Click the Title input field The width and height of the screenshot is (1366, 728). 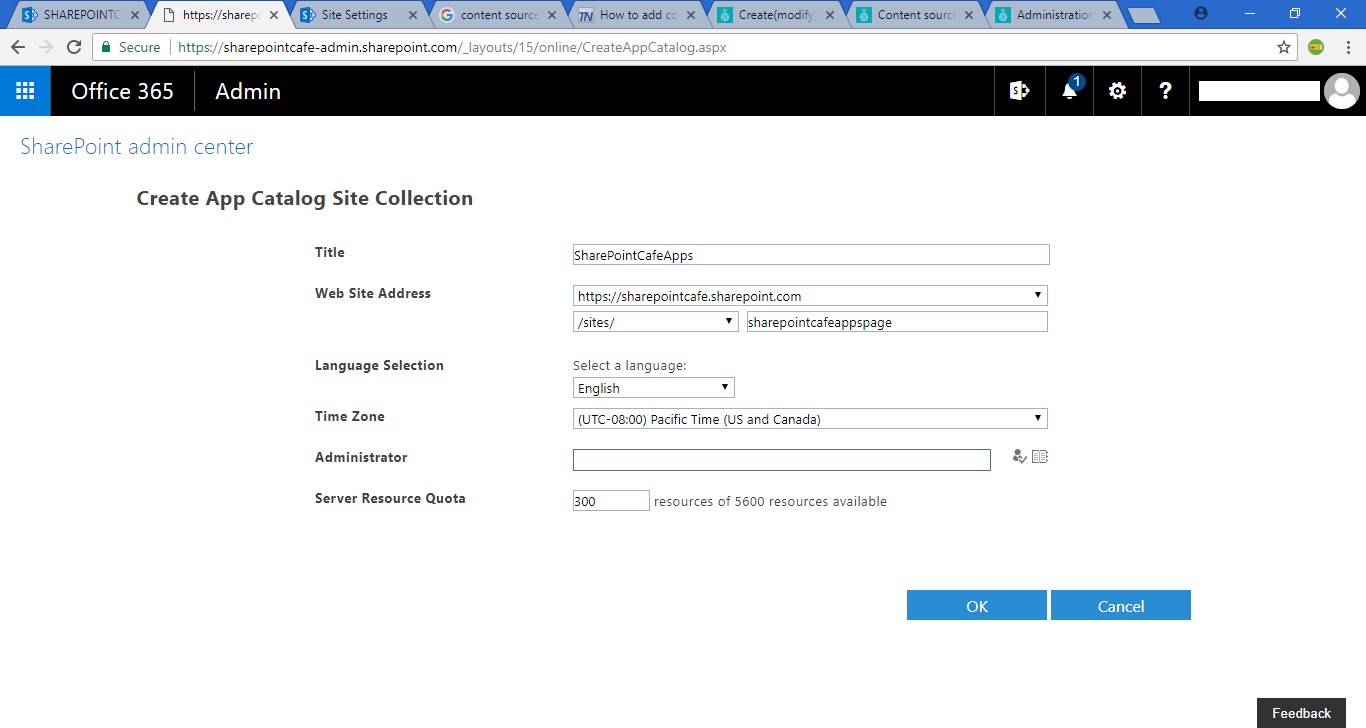tap(811, 255)
